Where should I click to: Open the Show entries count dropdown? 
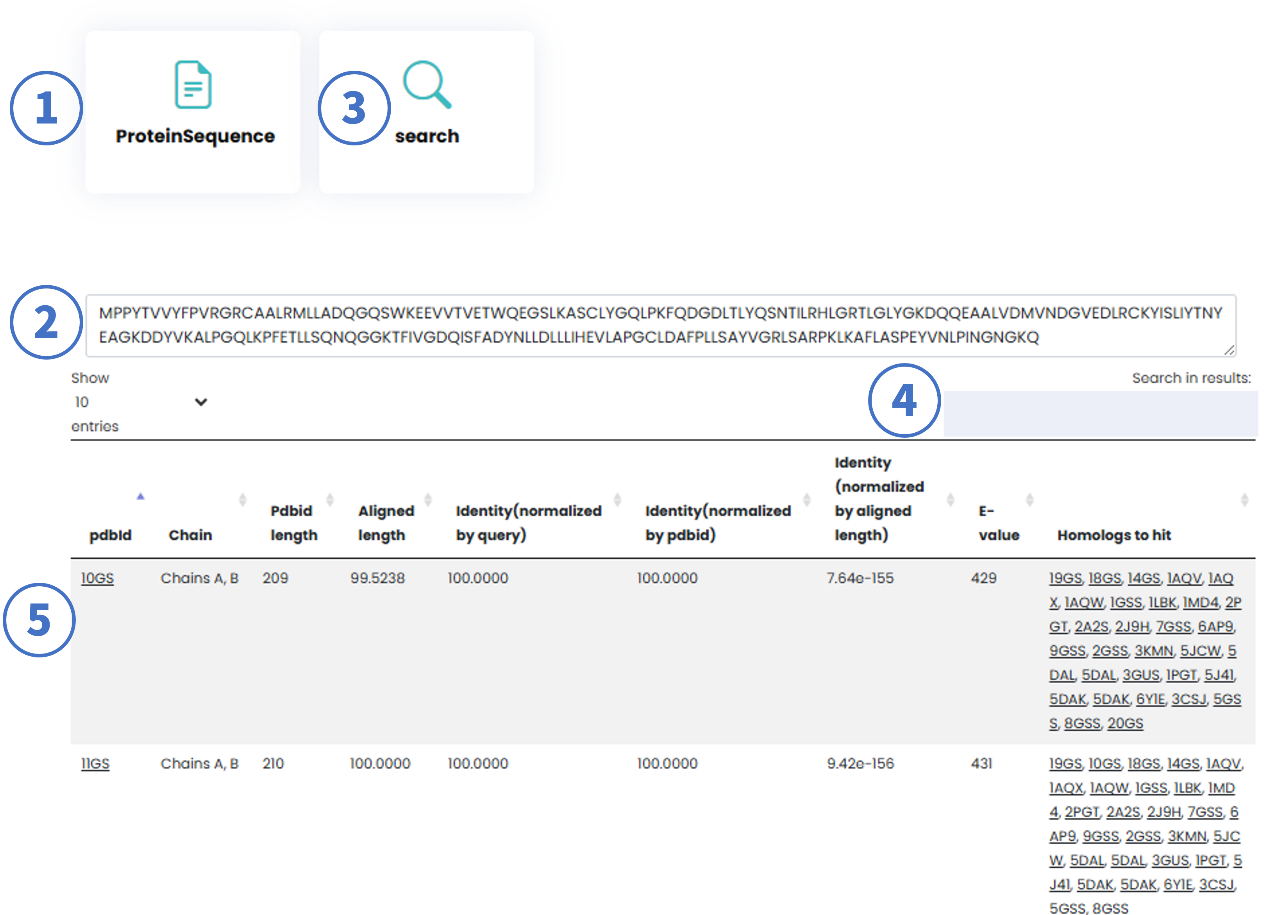[x=140, y=402]
